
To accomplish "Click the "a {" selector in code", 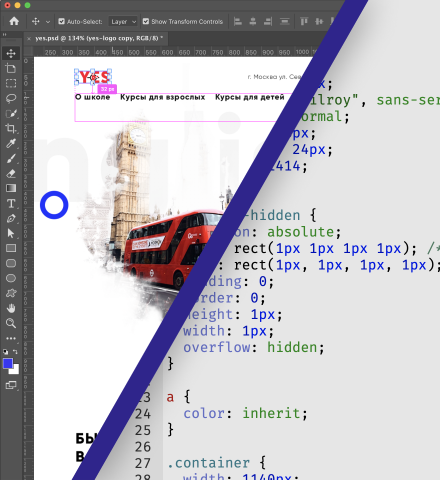I will coord(178,397).
